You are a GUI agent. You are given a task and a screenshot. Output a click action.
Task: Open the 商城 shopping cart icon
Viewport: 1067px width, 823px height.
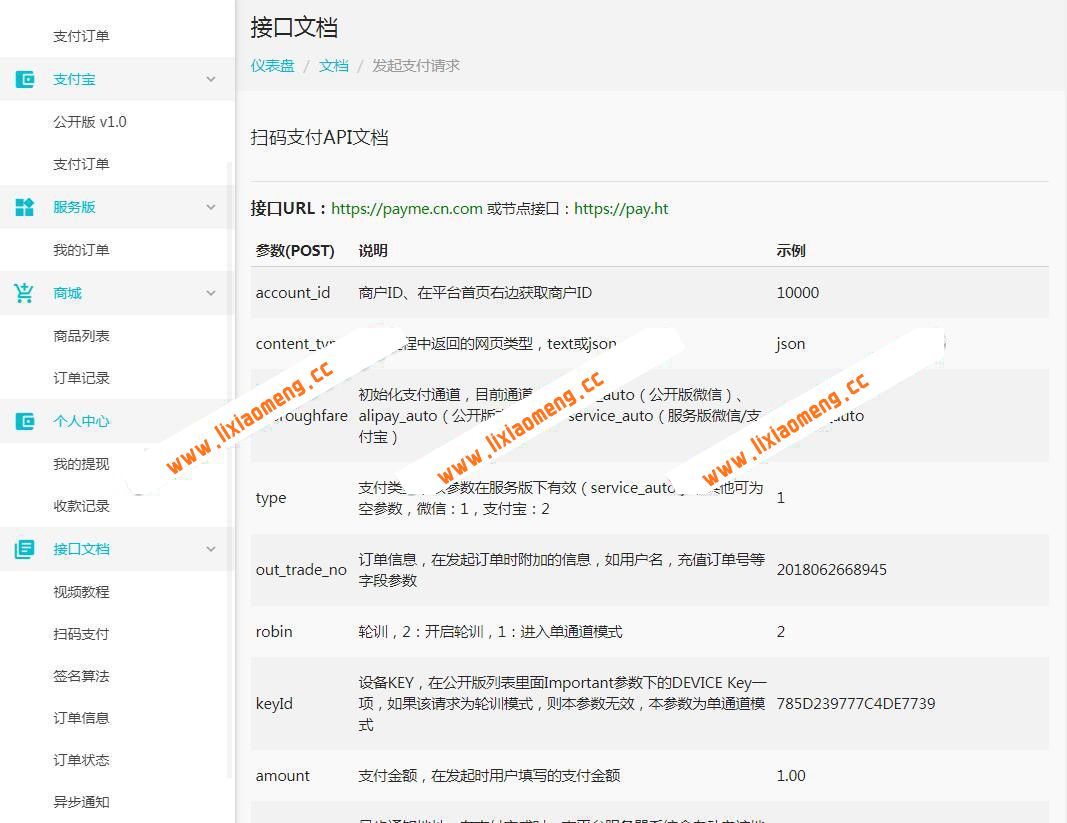[24, 292]
